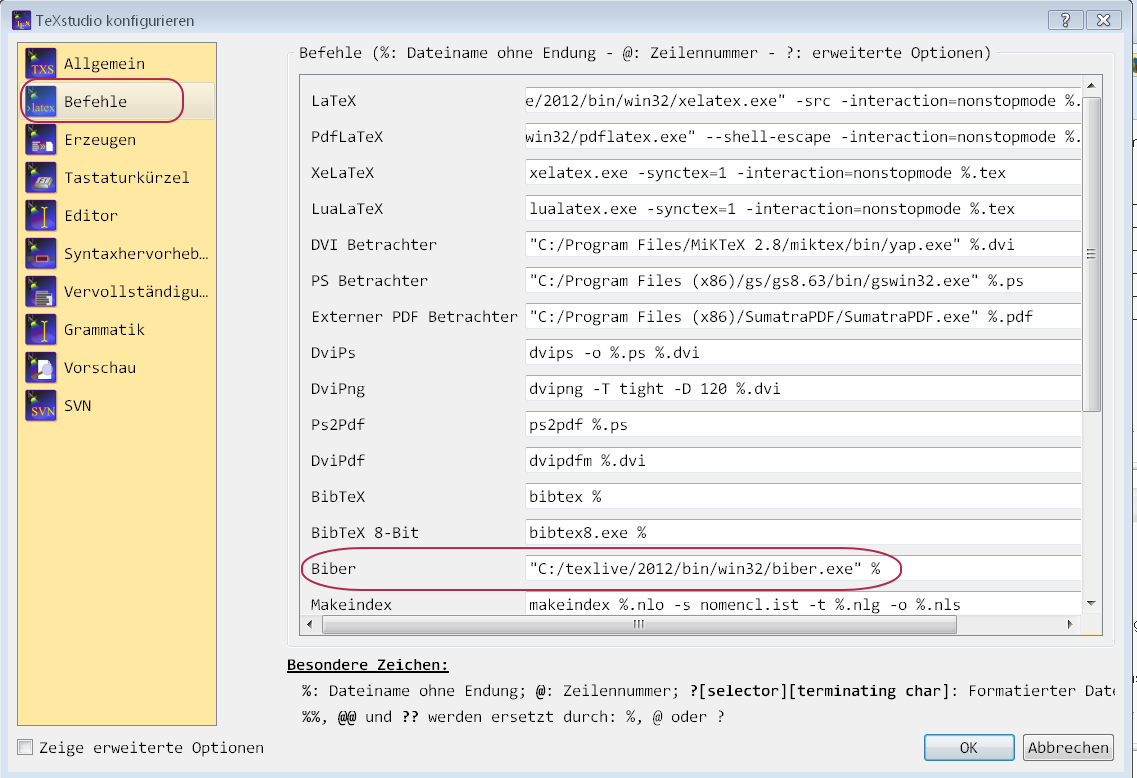Click the Externer PDF Betrachter label
This screenshot has height=778, width=1137.
coord(414,317)
